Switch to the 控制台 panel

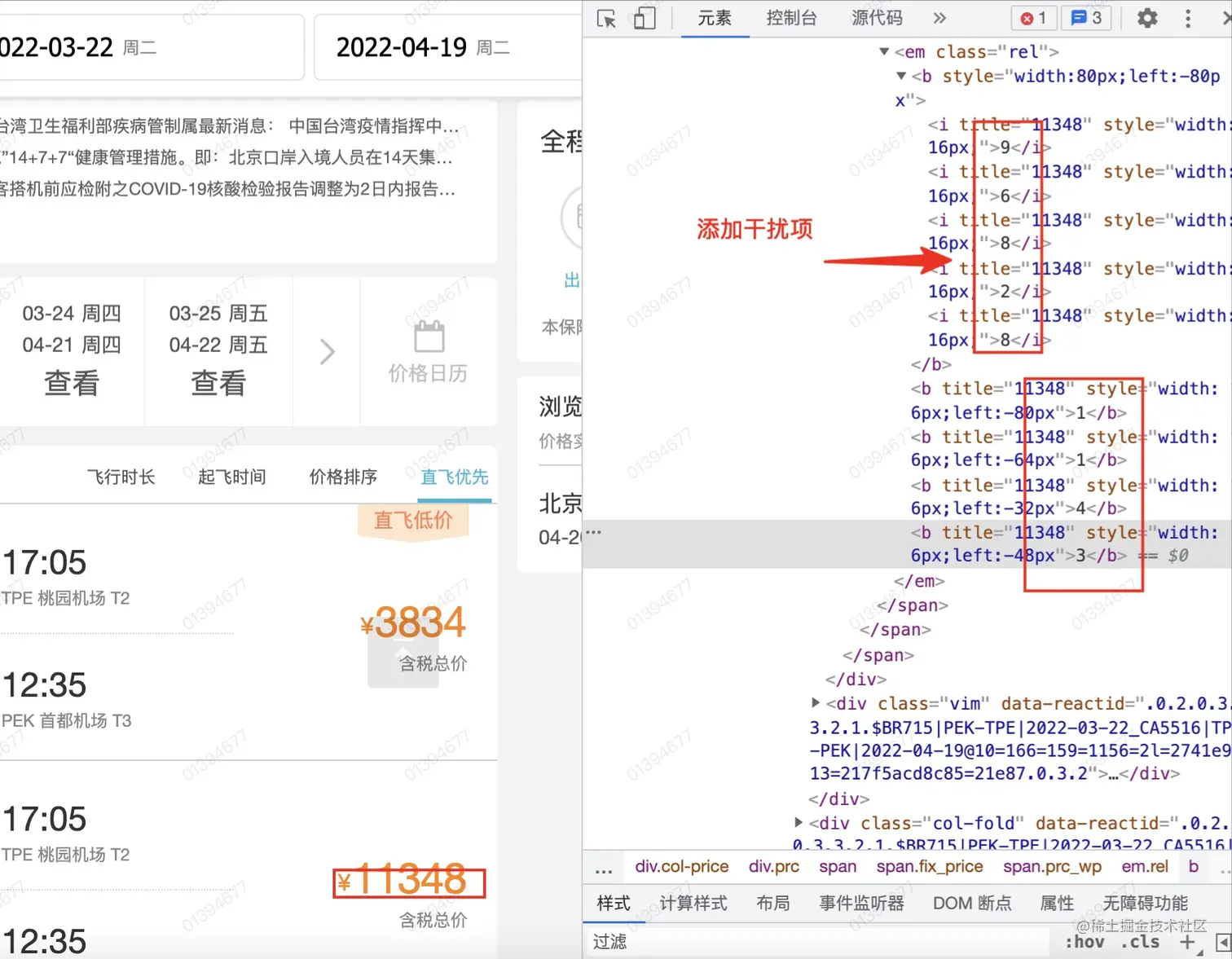point(791,18)
